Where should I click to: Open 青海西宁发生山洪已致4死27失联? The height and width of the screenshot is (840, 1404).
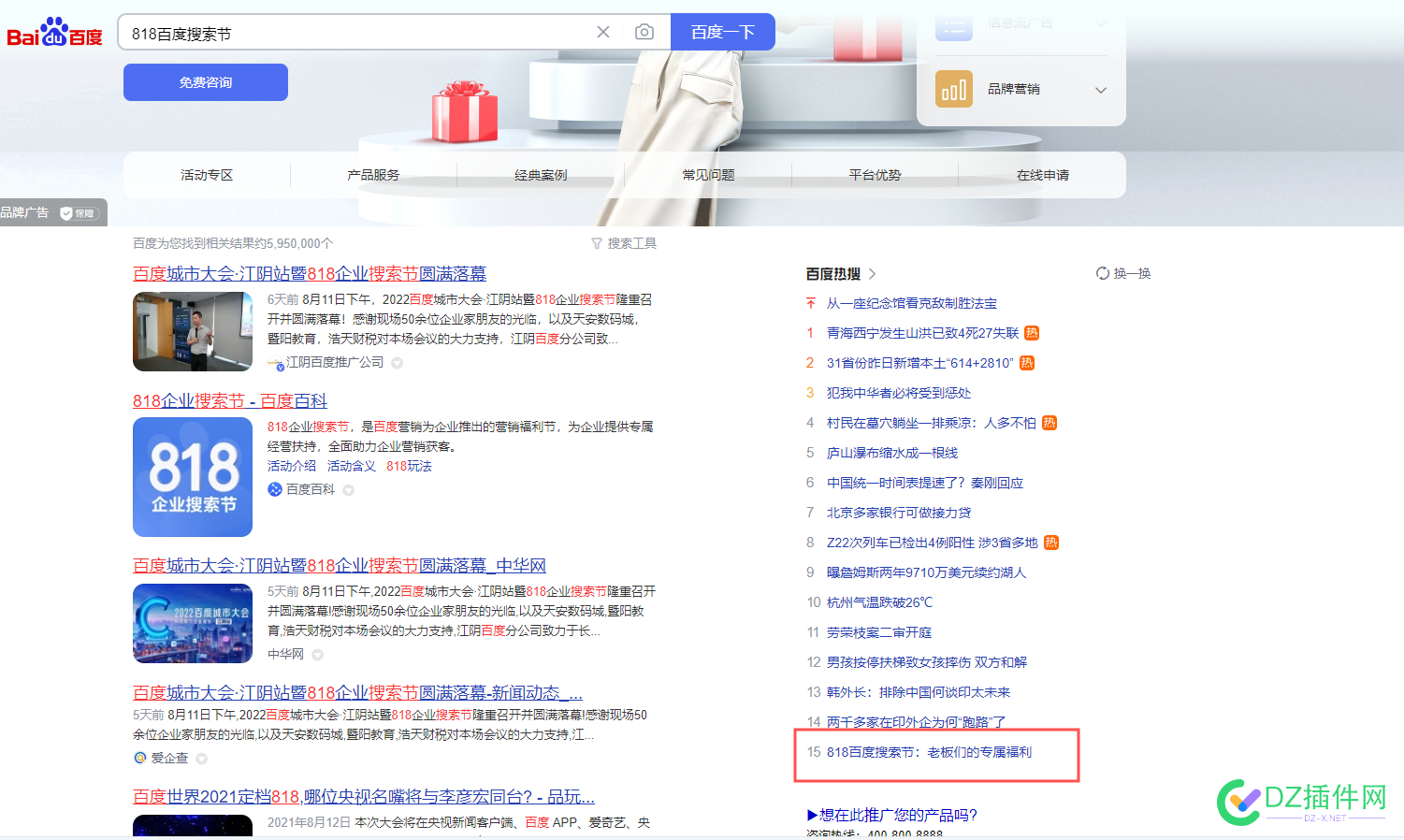(923, 333)
